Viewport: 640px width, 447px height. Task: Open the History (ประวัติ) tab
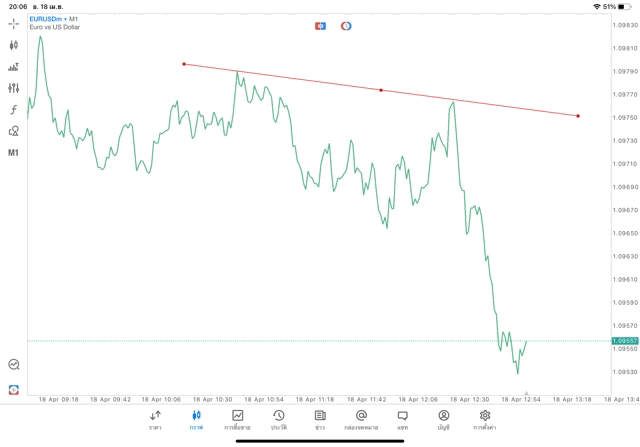[278, 419]
